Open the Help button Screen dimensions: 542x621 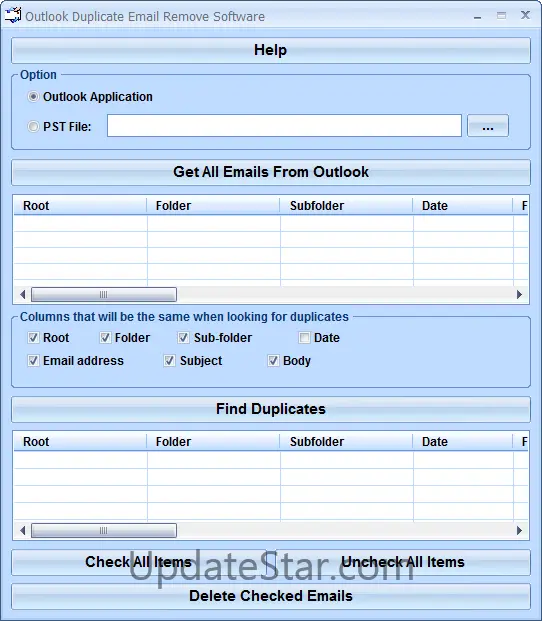[x=271, y=50]
